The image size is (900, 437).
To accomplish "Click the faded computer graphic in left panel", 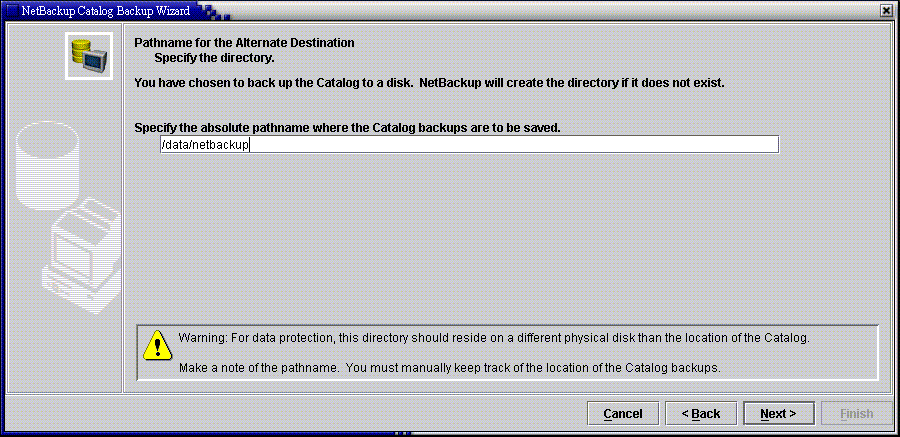I will [x=85, y=256].
